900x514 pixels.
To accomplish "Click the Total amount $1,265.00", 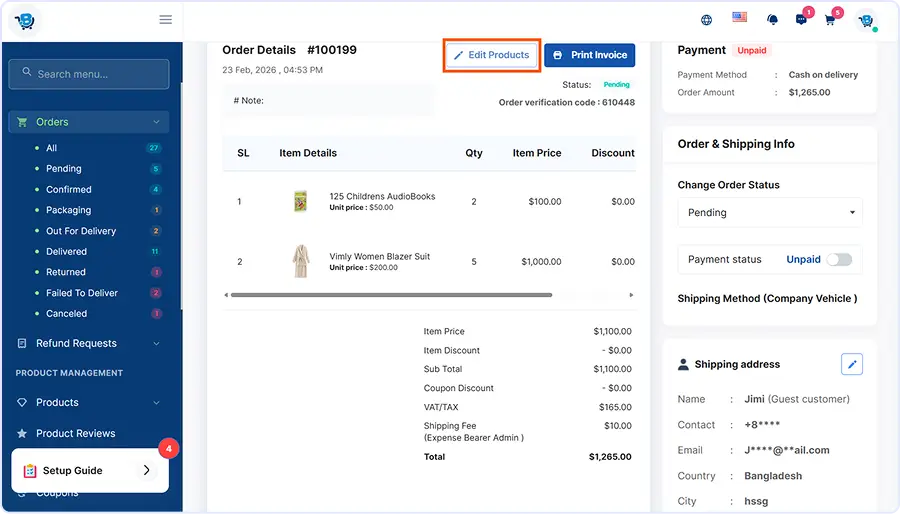I will point(610,457).
